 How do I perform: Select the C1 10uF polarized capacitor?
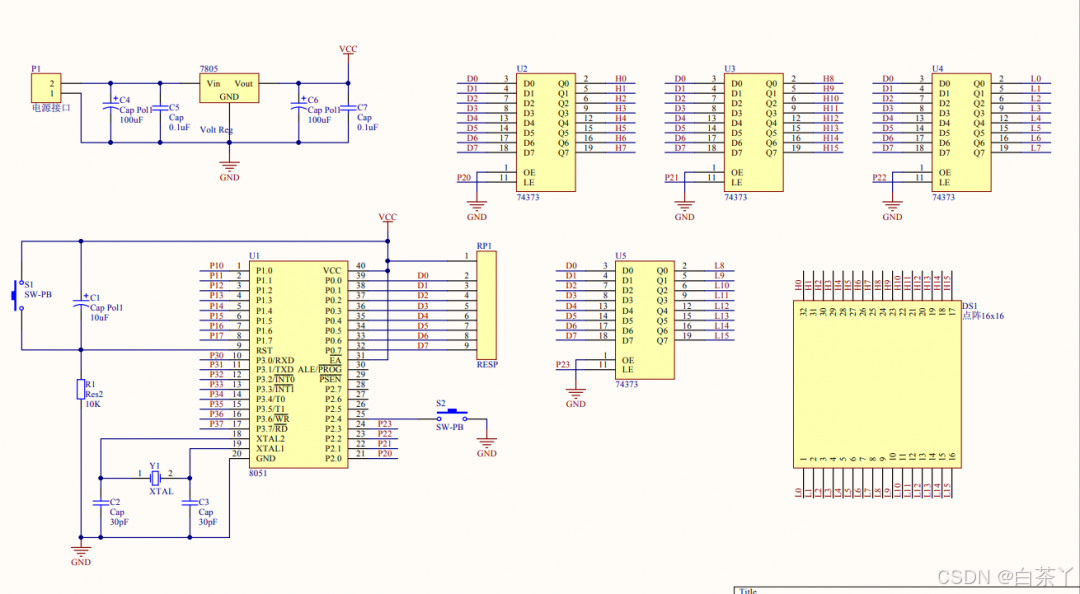pyautogui.click(x=81, y=303)
